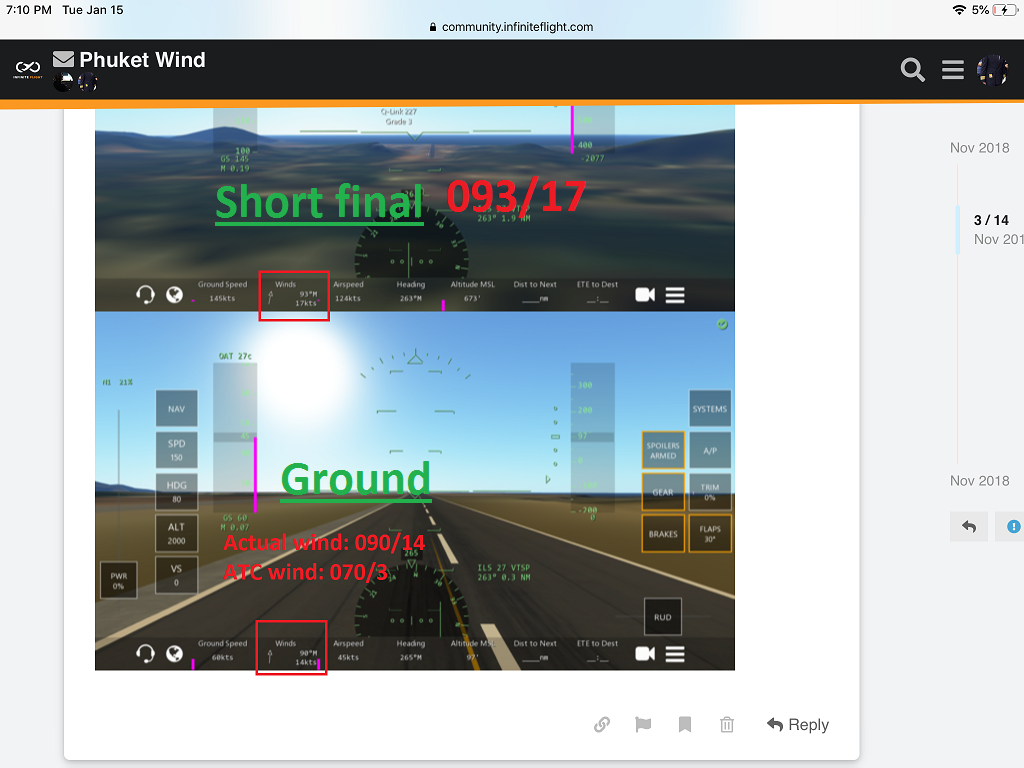Tap the Wi-Fi indicator in status bar
Screen dimensions: 1024x768
coord(959,10)
